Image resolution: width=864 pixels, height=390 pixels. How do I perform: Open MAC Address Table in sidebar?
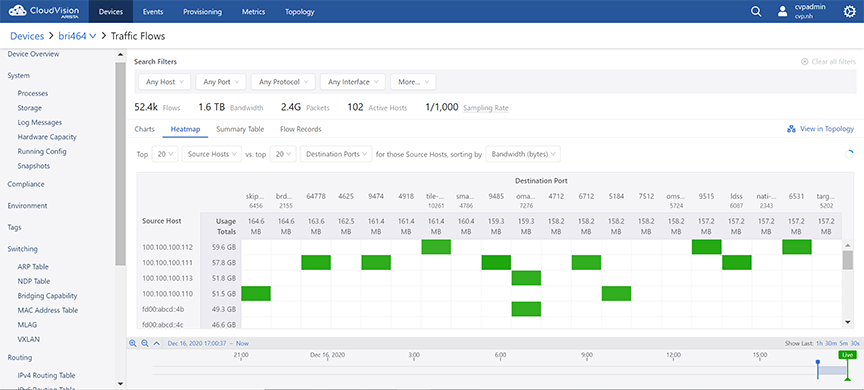[47, 310]
